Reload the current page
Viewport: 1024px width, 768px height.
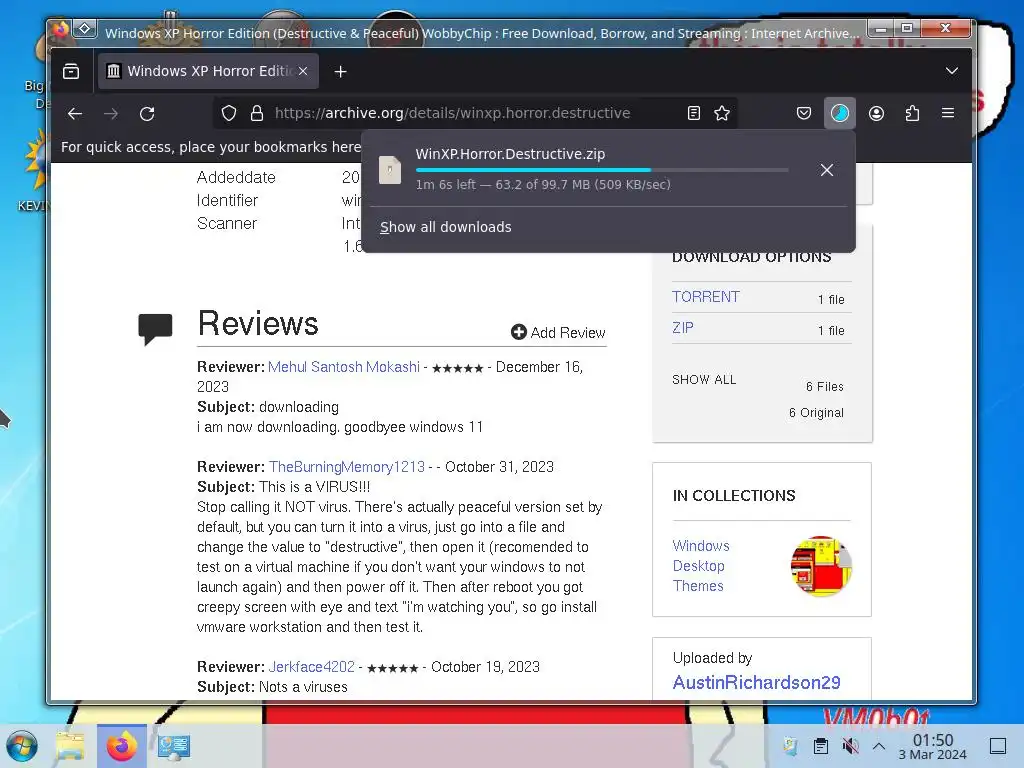(147, 114)
